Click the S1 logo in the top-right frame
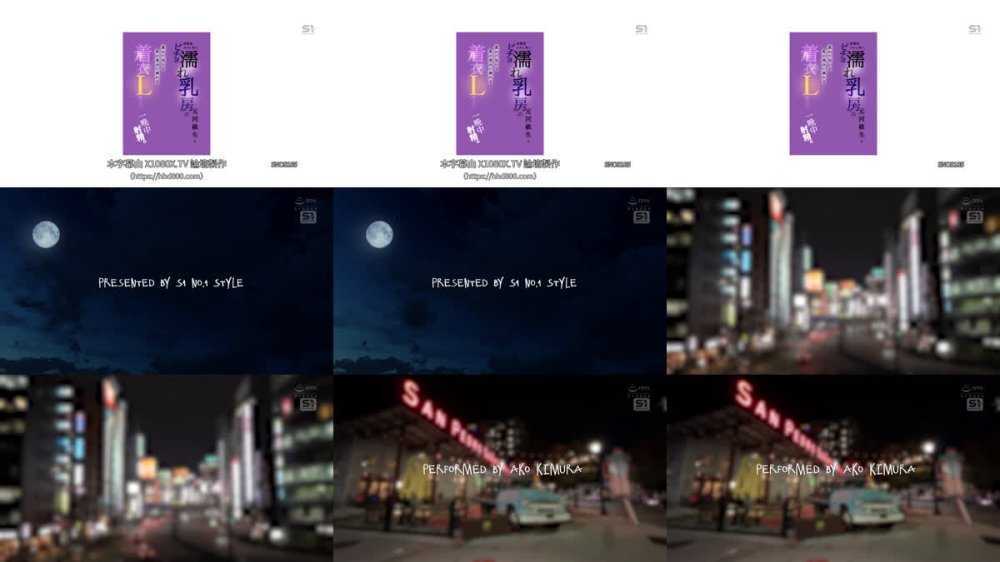Viewport: 1000px width, 562px height. pos(974,29)
